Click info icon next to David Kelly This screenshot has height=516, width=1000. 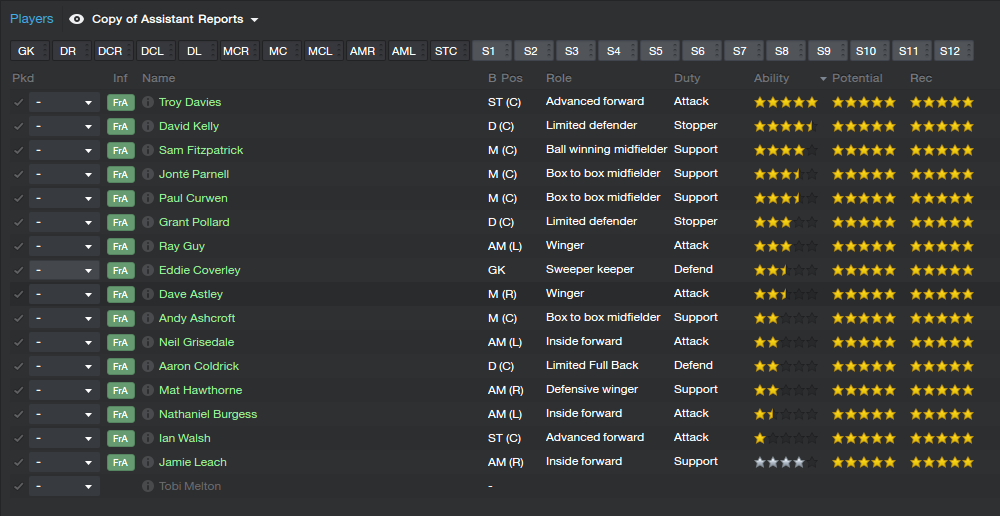click(148, 126)
